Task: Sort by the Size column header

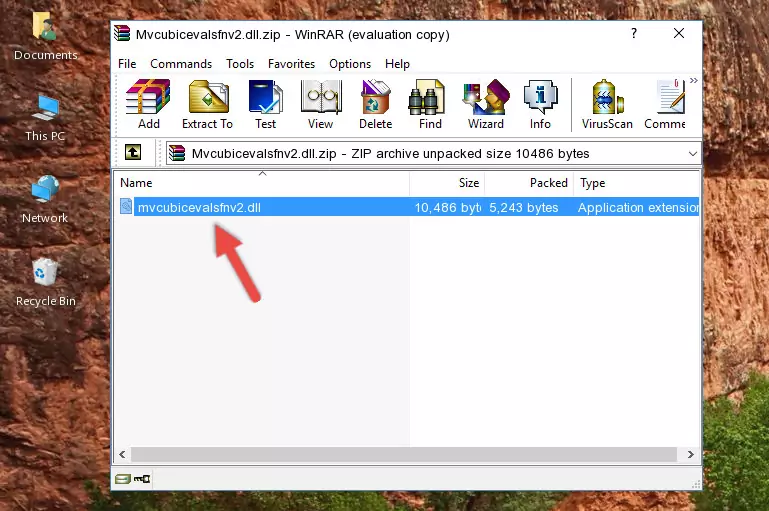Action: pyautogui.click(x=447, y=183)
